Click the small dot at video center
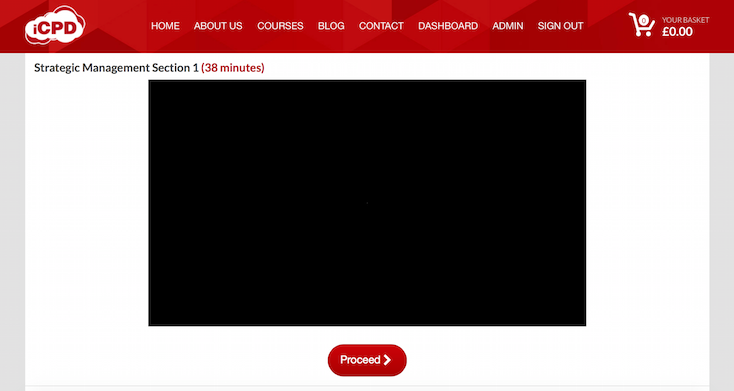The image size is (734, 391). [367, 203]
